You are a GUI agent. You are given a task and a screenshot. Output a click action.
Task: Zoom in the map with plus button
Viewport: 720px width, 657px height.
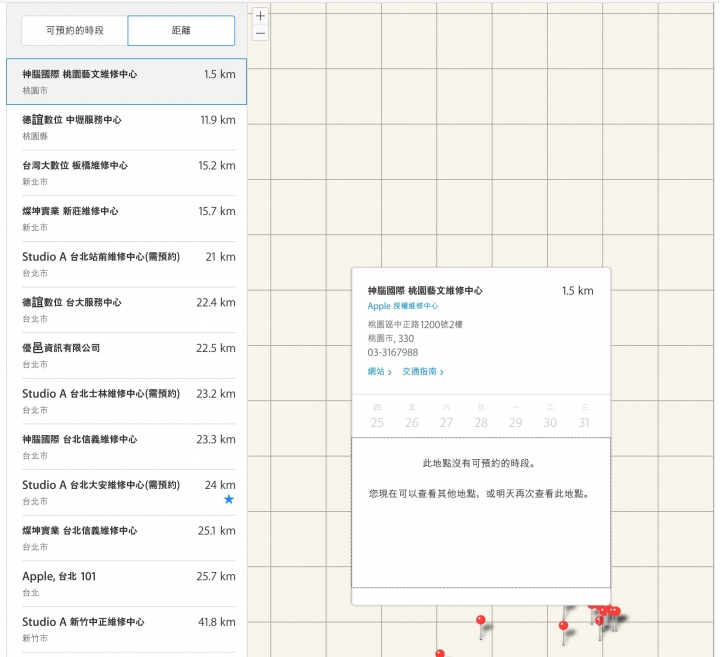(x=260, y=16)
